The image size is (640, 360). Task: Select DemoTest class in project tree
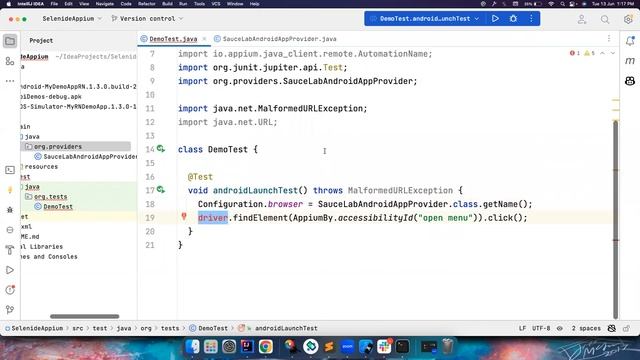pyautogui.click(x=53, y=207)
